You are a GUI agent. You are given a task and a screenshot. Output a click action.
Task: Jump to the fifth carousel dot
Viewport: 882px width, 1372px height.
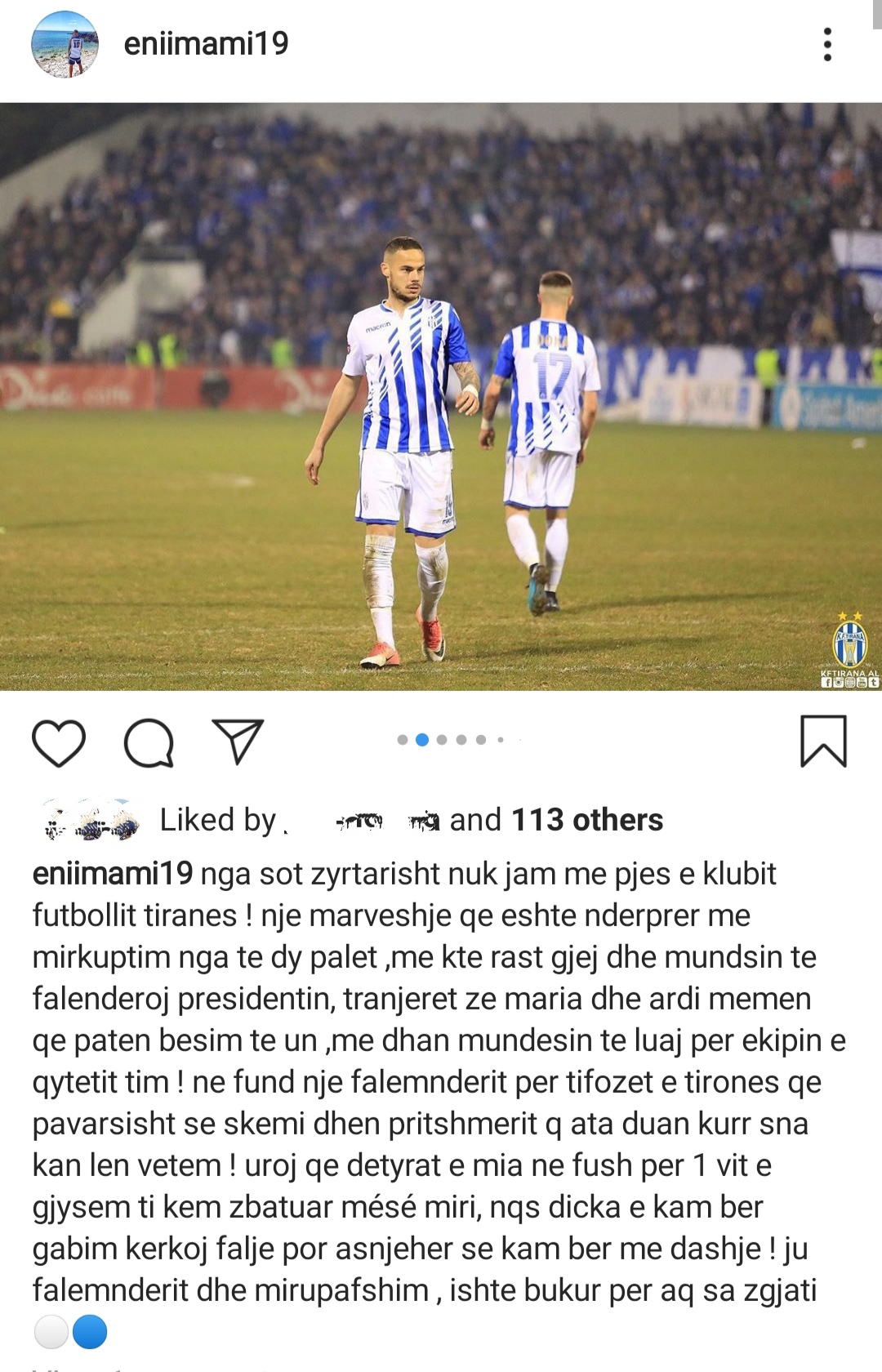(481, 740)
